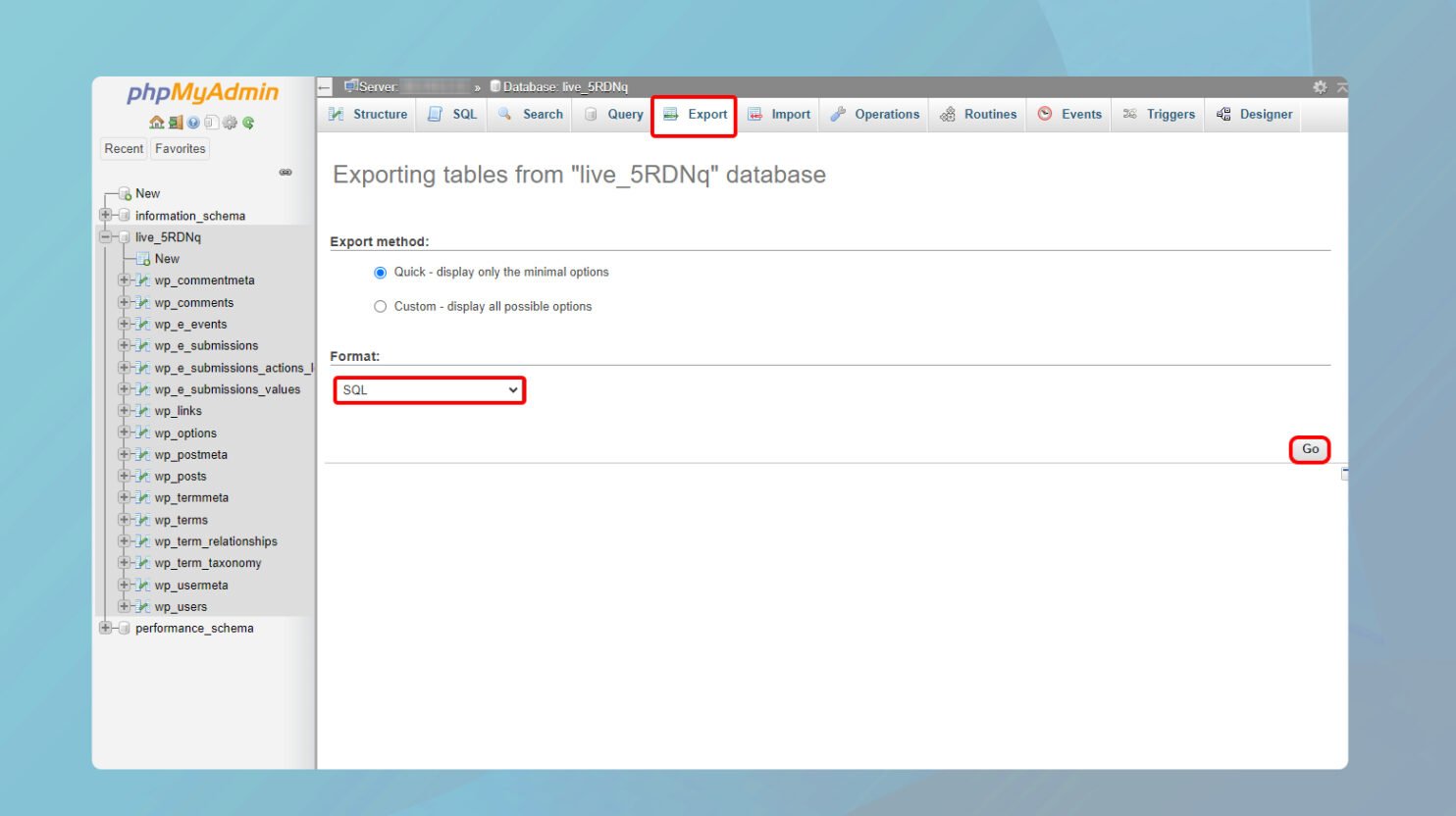Click the Home house icon
The height and width of the screenshot is (816, 1456).
[156, 123]
